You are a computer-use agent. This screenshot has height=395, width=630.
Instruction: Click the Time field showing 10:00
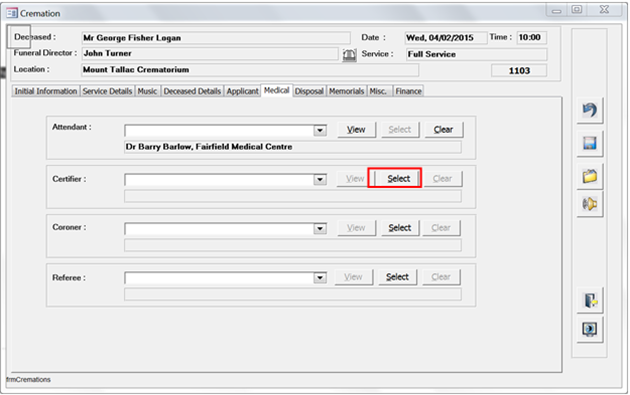tap(532, 38)
